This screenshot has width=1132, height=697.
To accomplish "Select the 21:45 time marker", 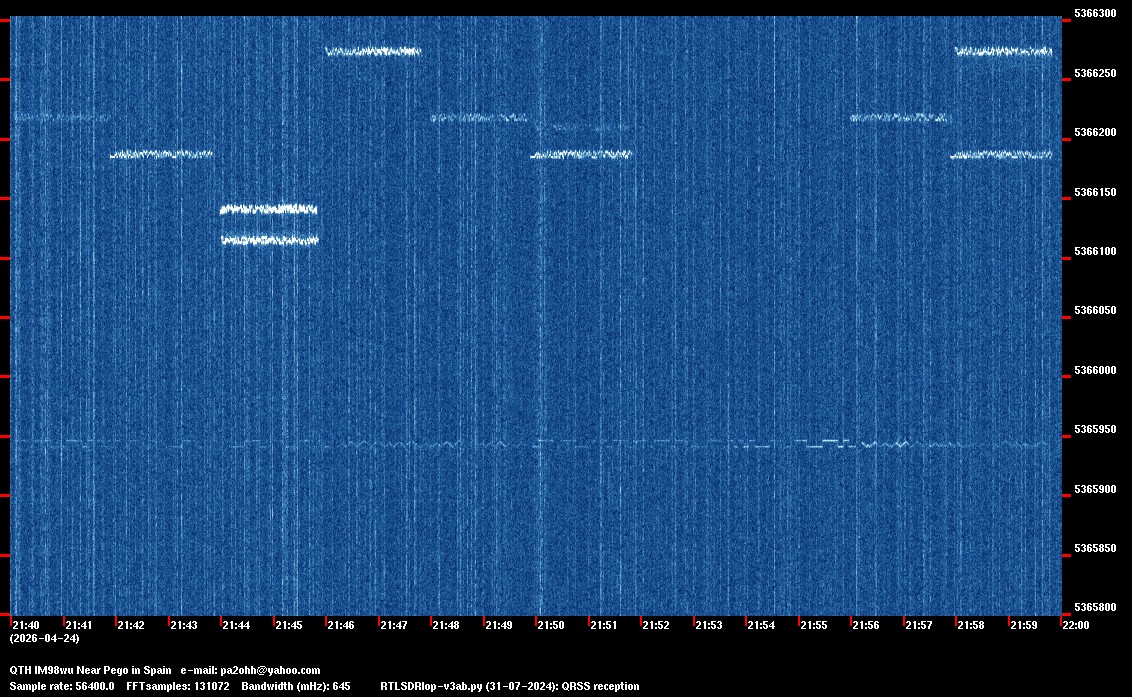I will pos(288,625).
